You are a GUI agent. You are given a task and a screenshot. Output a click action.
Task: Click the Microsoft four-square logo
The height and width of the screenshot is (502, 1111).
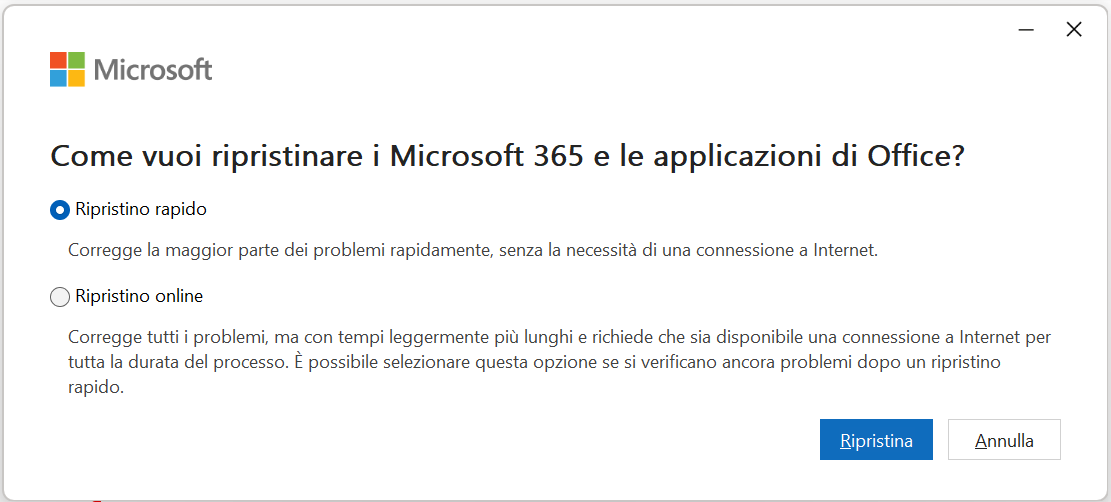point(67,69)
